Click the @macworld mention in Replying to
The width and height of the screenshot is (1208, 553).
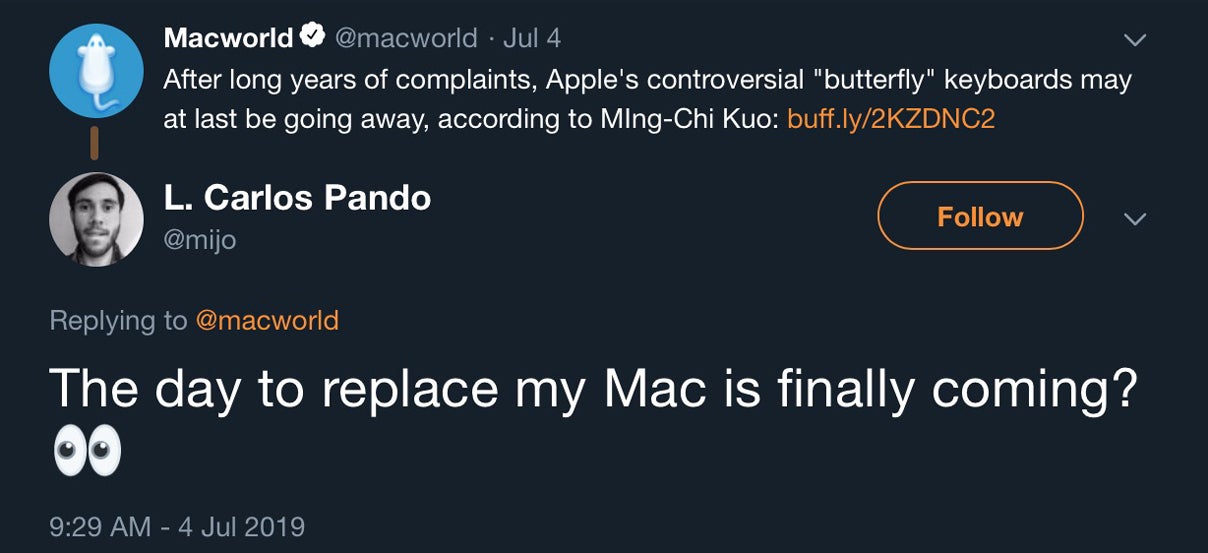[x=267, y=320]
